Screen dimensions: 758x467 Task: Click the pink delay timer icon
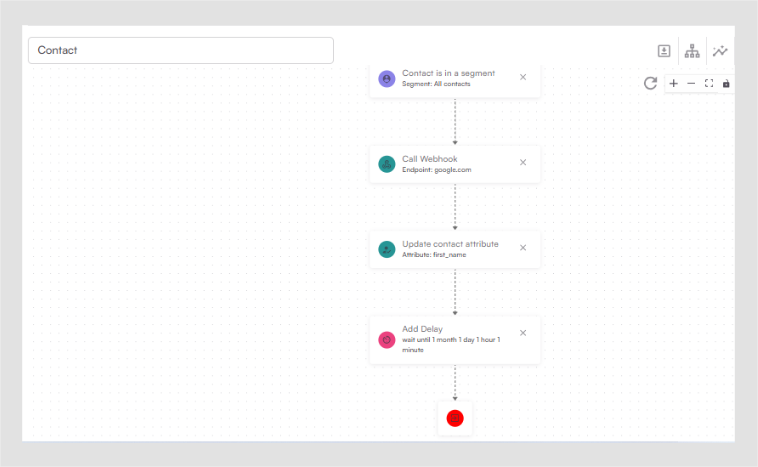(387, 340)
